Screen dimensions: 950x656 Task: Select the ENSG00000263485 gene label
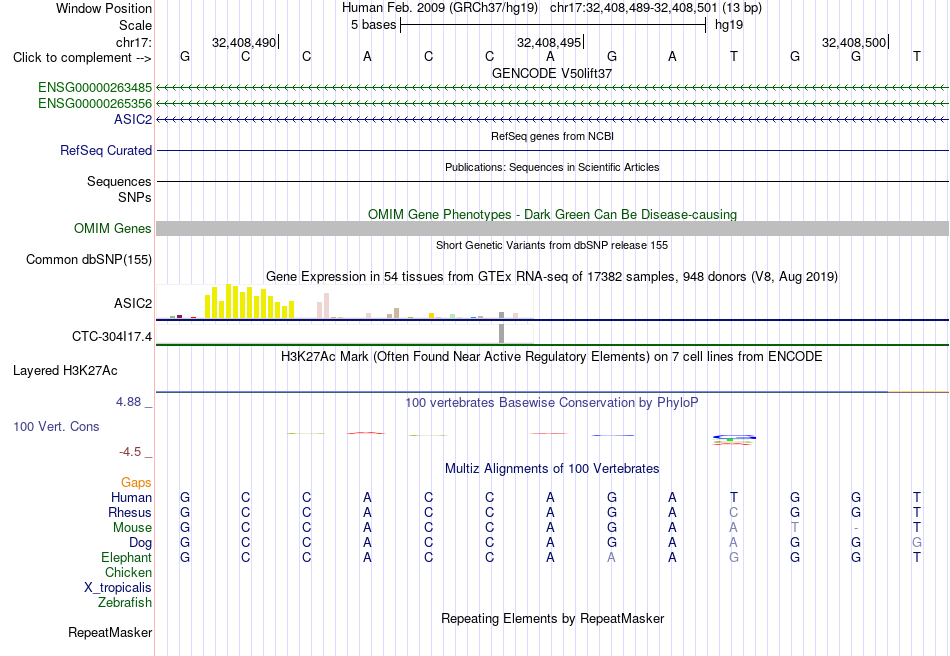pyautogui.click(x=95, y=88)
